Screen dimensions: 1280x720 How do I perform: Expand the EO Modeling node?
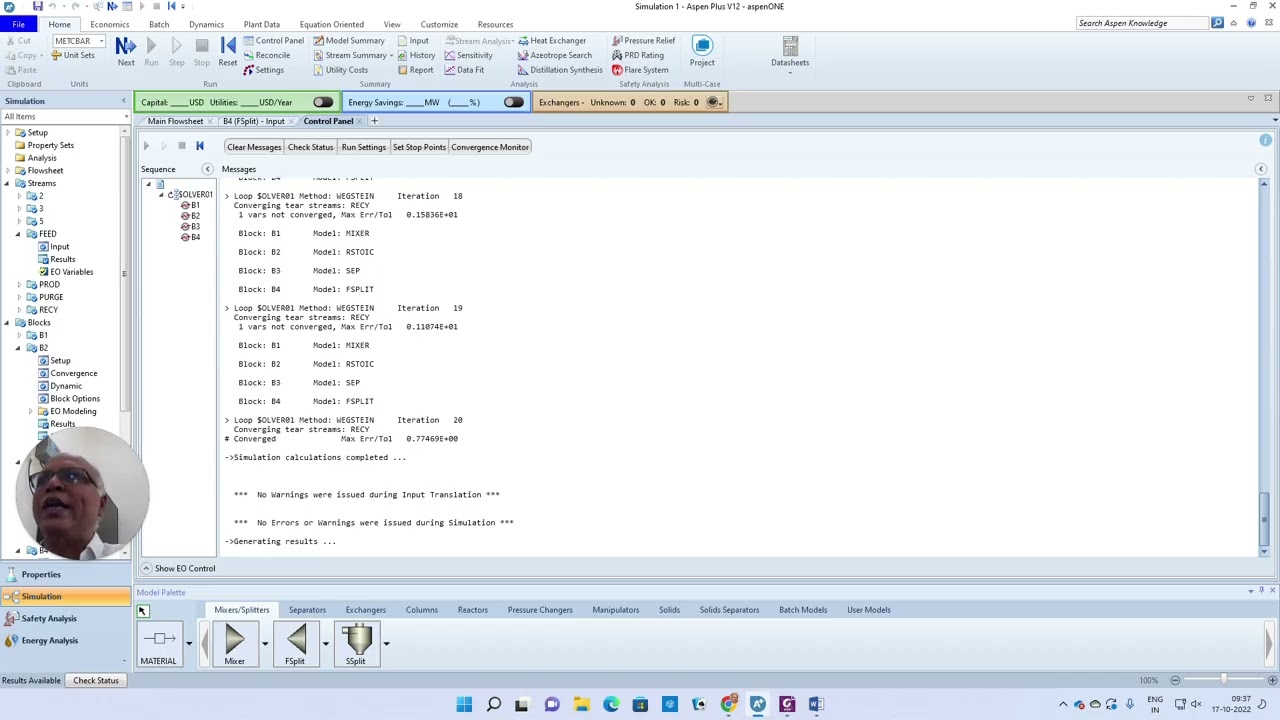[30, 411]
